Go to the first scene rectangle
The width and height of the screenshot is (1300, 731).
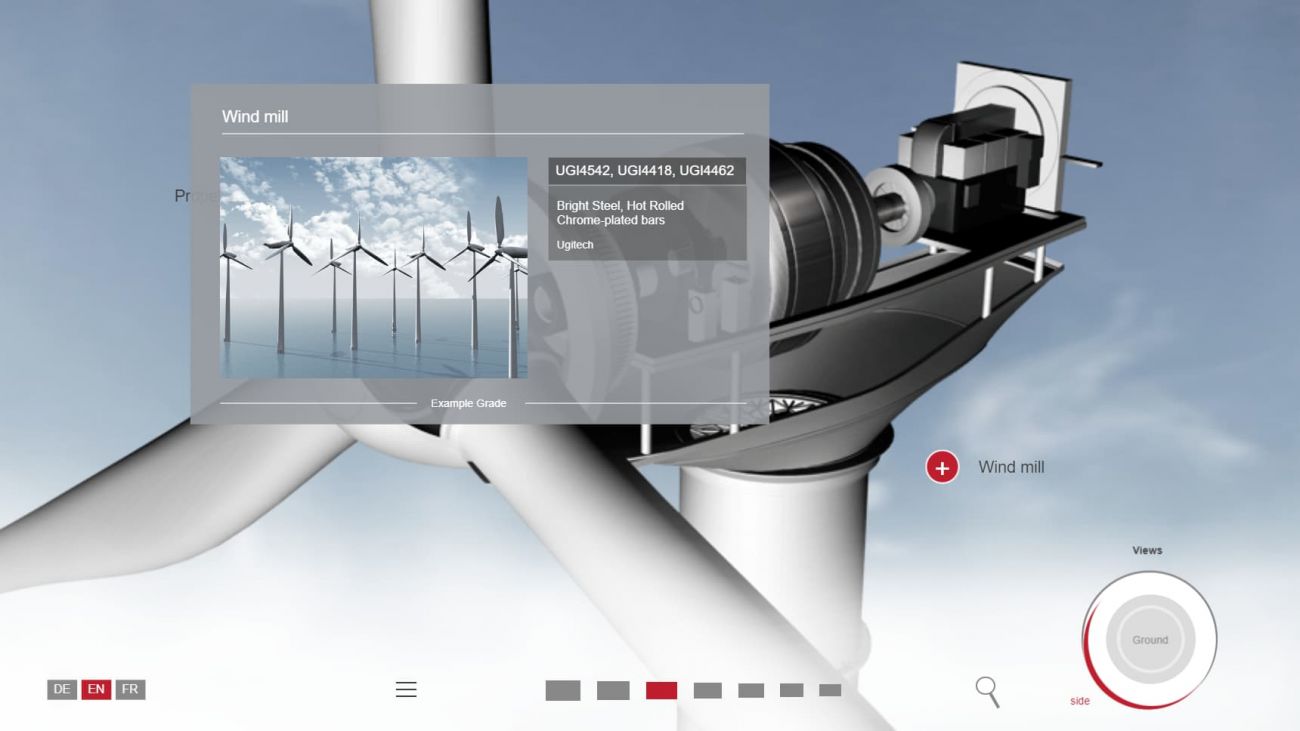[563, 690]
